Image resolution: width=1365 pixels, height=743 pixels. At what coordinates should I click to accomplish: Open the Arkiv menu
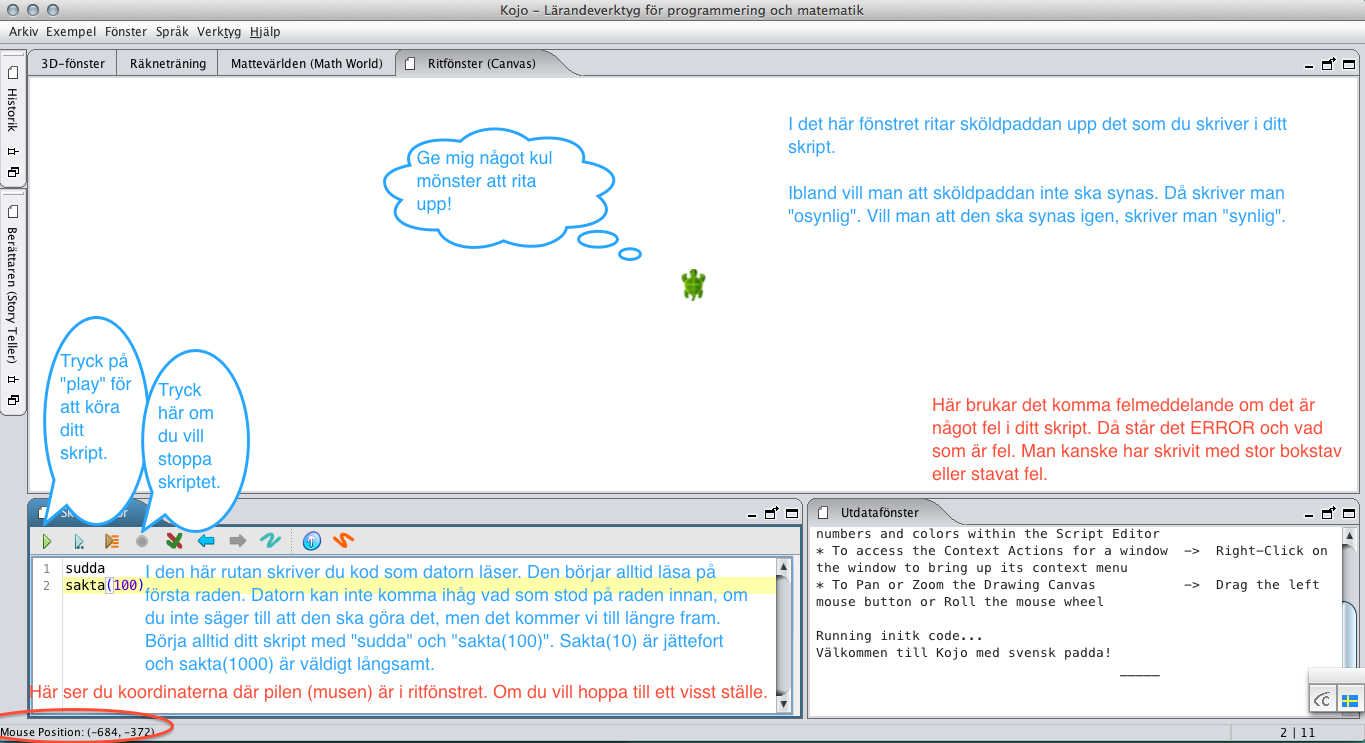(23, 32)
